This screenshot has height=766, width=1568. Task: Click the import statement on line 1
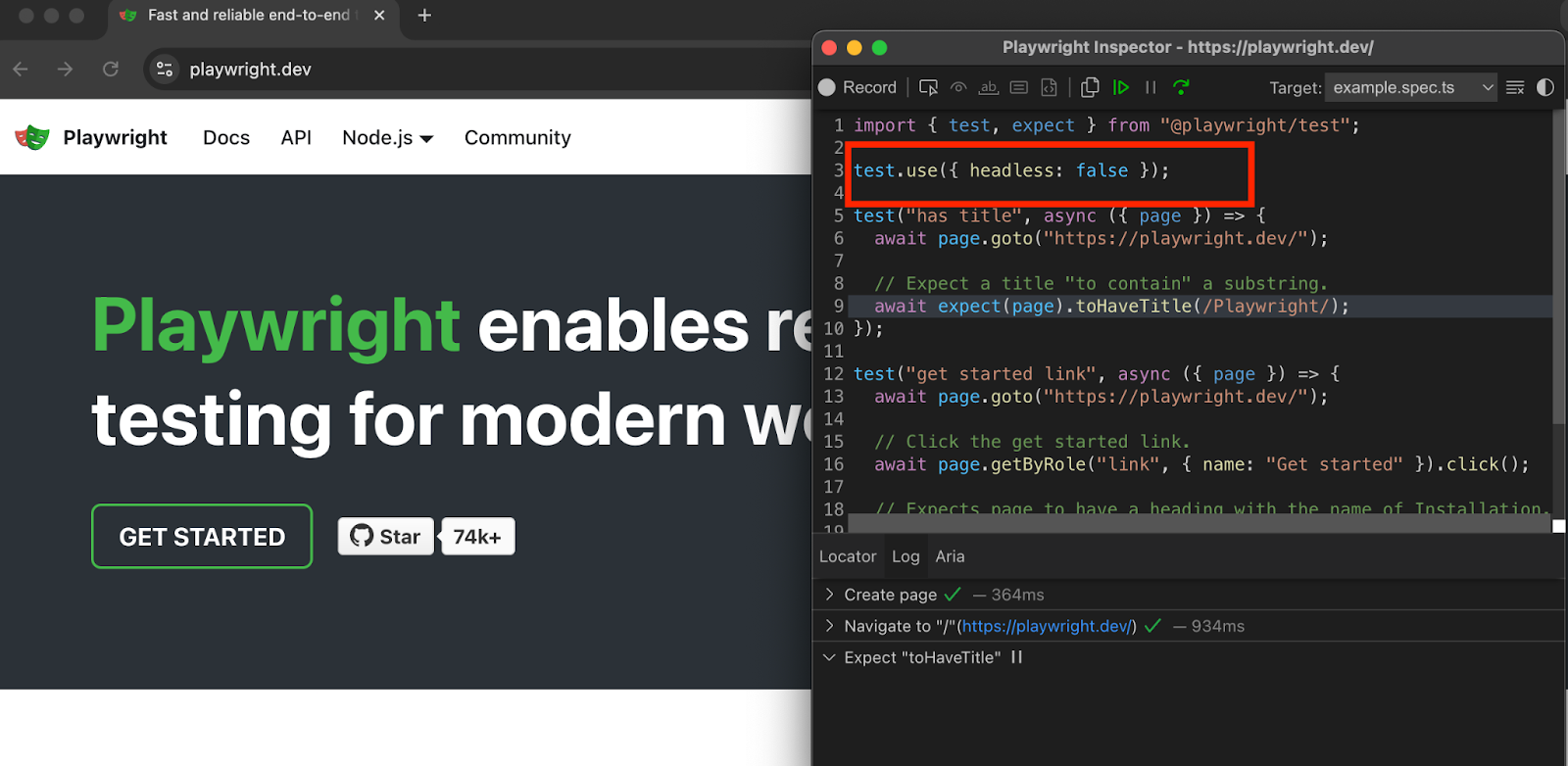(1106, 125)
